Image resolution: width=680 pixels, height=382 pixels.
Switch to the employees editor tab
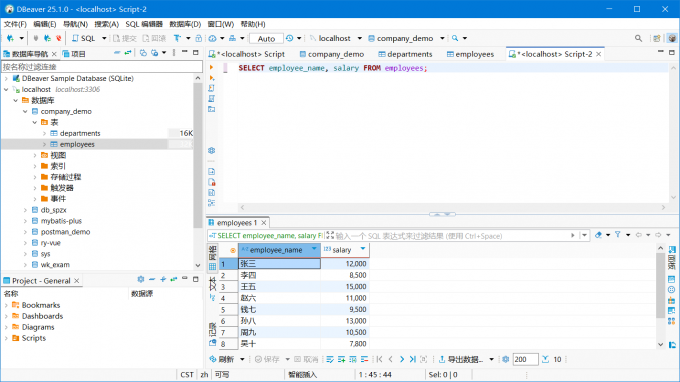pos(470,54)
